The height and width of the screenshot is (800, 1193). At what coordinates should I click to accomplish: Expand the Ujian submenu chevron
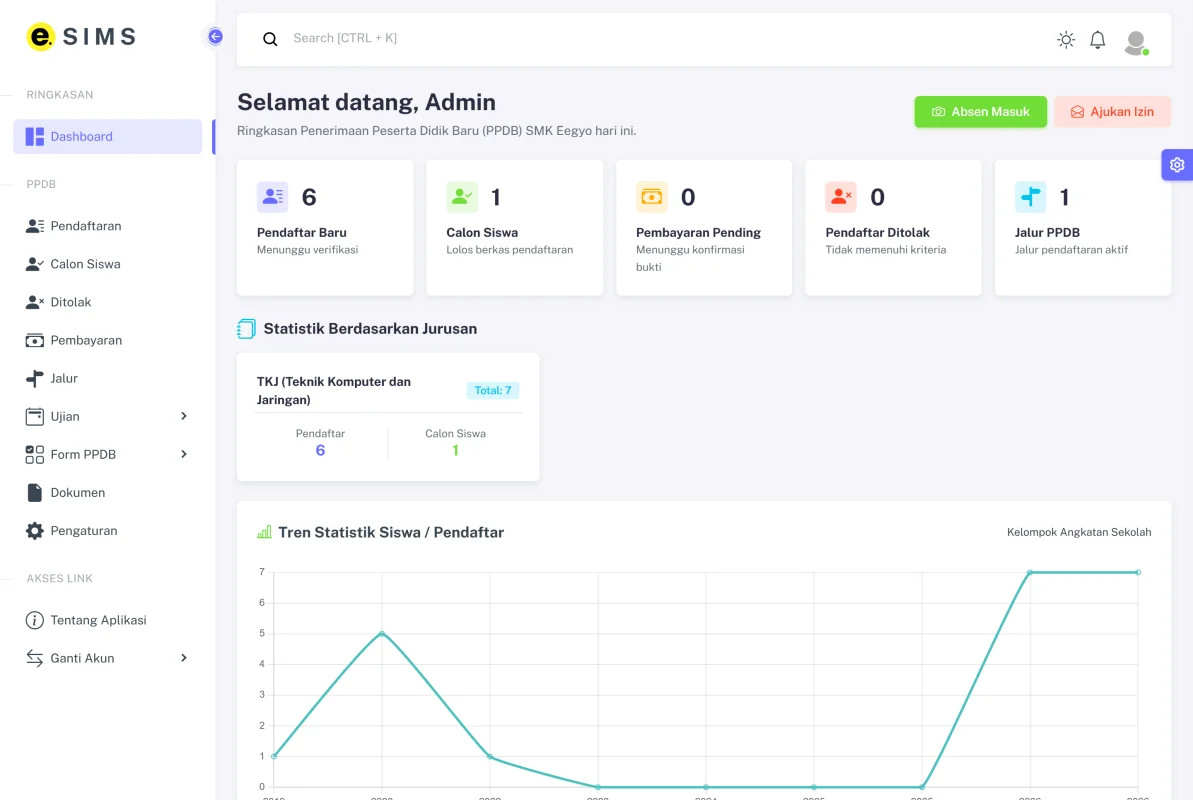(183, 416)
